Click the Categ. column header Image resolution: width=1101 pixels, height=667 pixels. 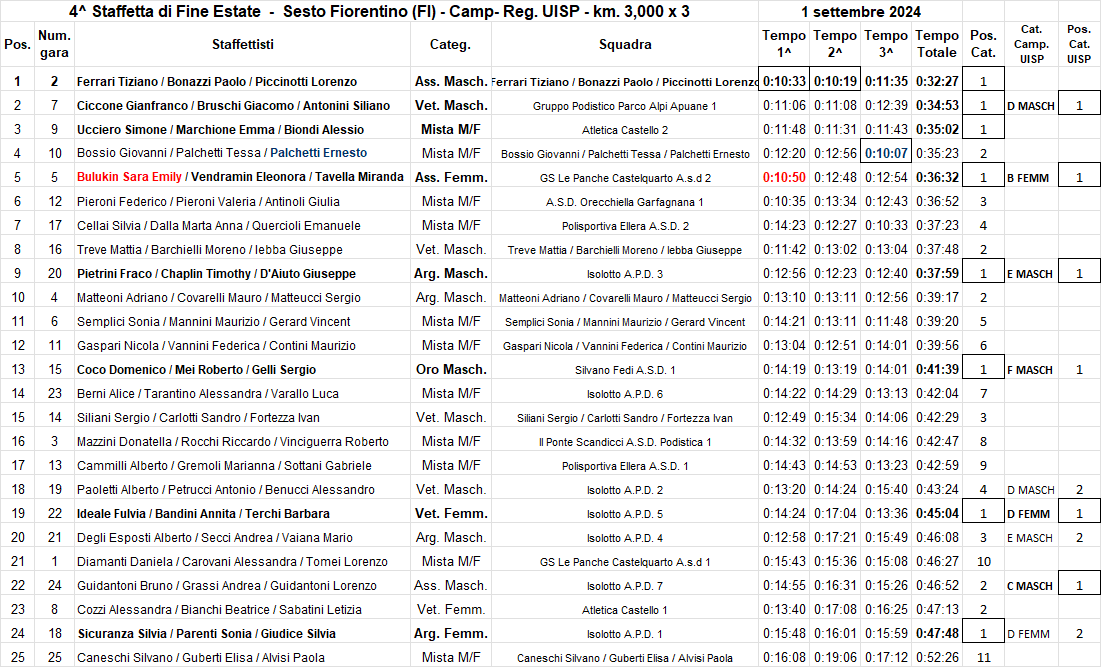click(451, 45)
